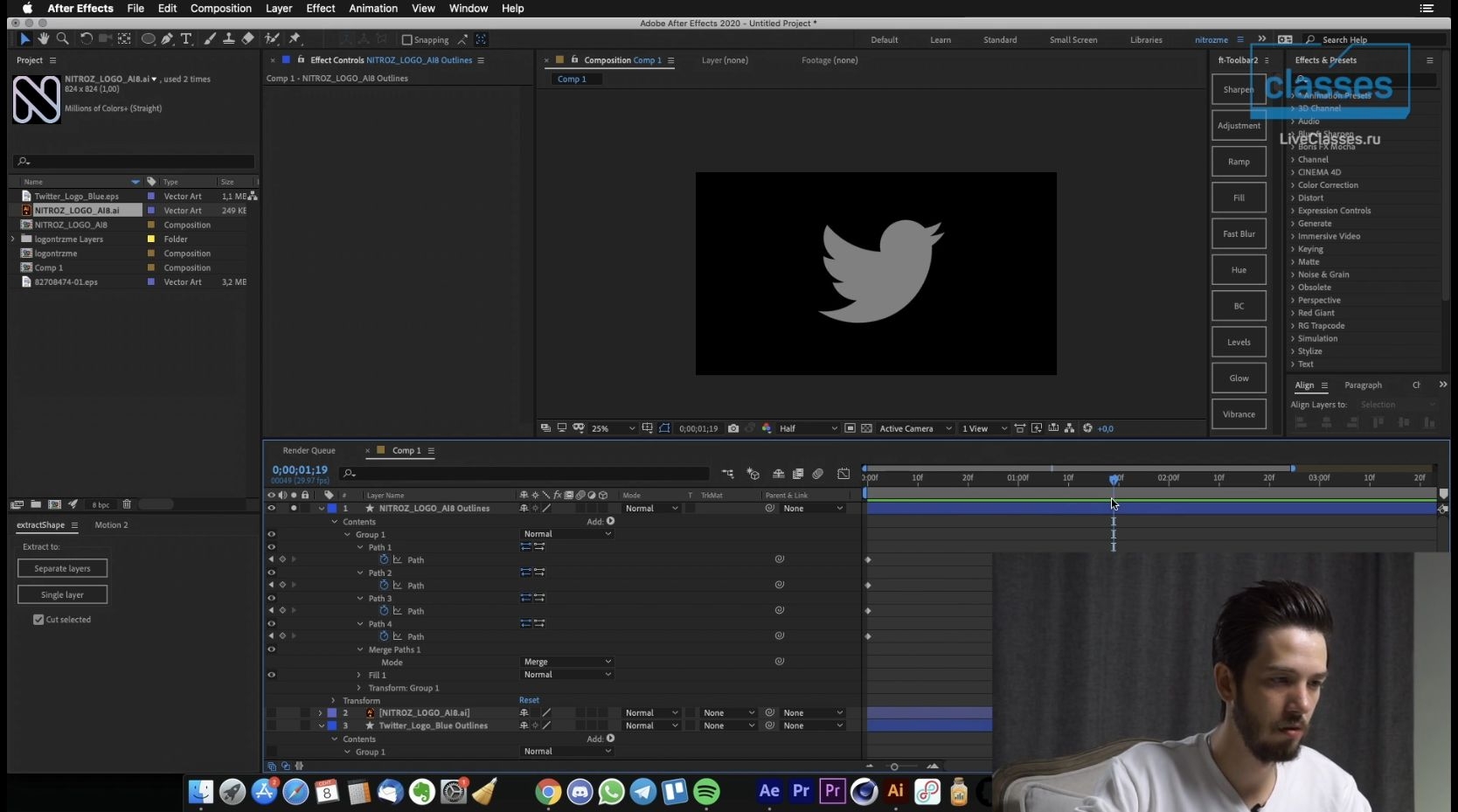This screenshot has height=812, width=1458.
Task: Click the timeline zoom slider handle
Action: tap(894, 767)
